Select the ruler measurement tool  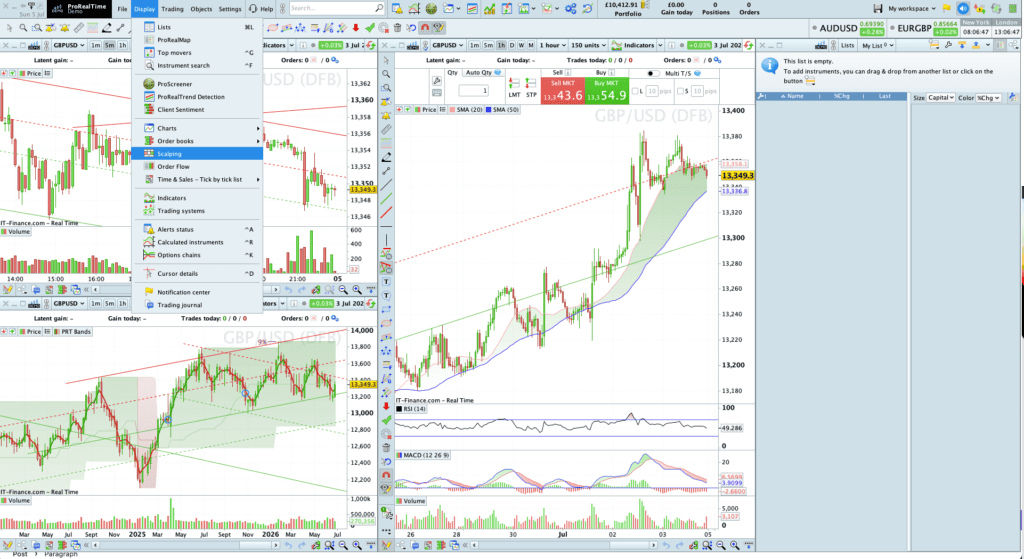[78, 27]
